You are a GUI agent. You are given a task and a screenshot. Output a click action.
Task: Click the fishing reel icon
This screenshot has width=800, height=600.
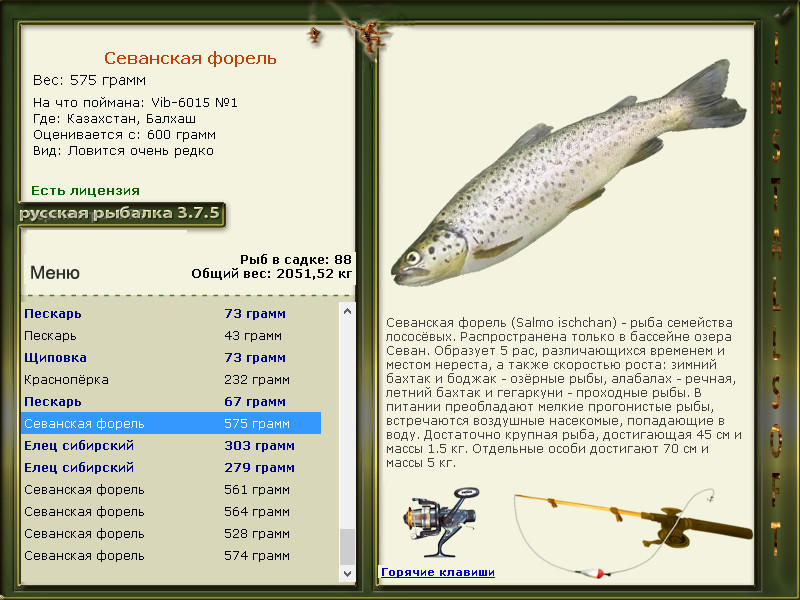point(441,522)
